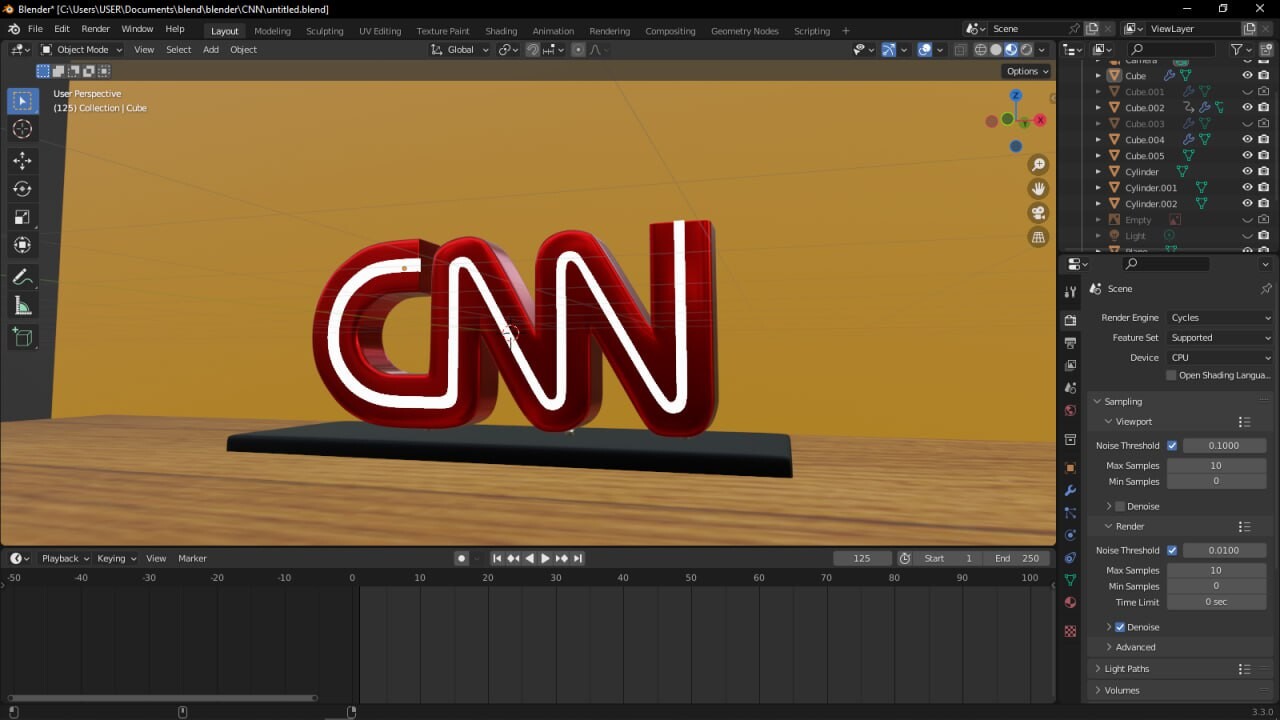The width and height of the screenshot is (1280, 720).
Task: Select the Scale tool
Action: [22, 217]
